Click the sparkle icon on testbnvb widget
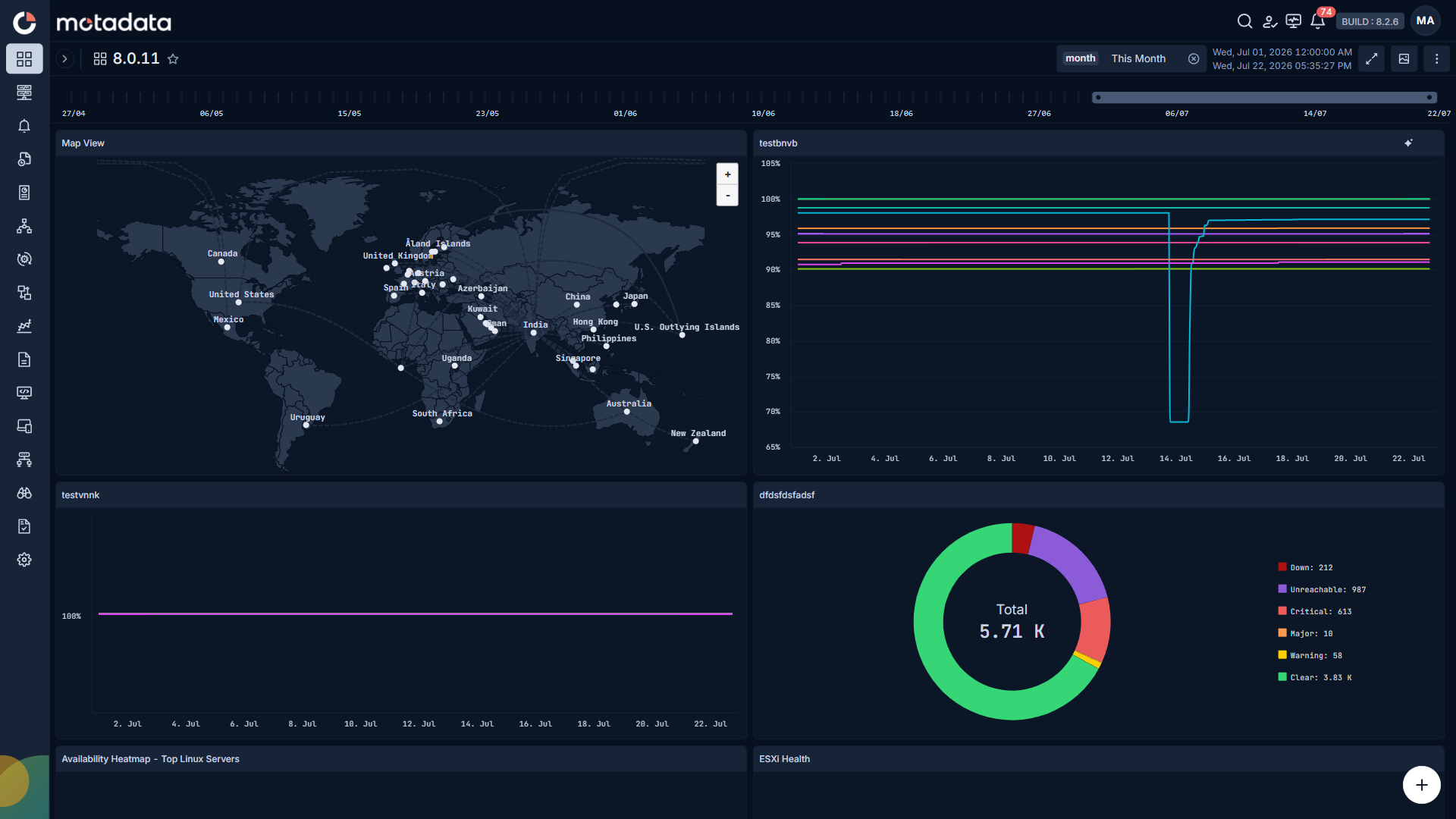1456x819 pixels. tap(1408, 143)
